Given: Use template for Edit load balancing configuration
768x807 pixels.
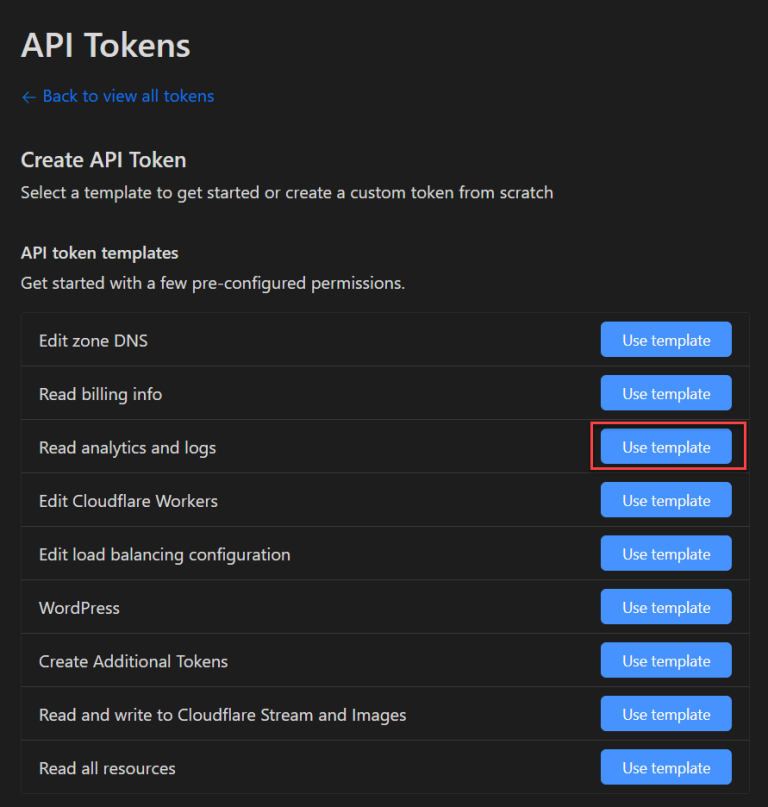Looking at the screenshot, I should [665, 553].
